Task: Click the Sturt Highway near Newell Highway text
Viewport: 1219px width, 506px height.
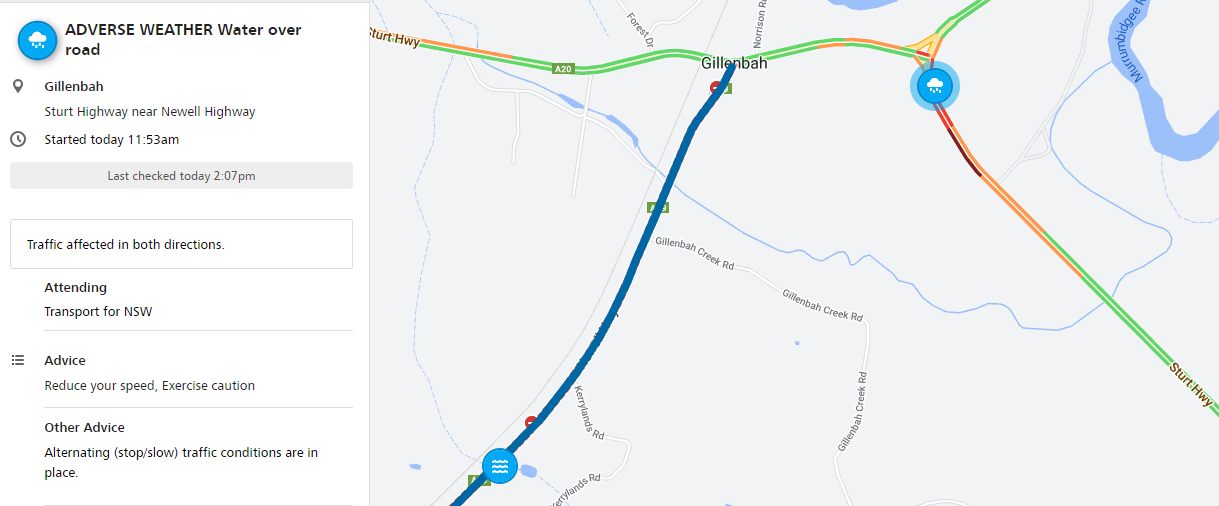Action: coord(150,112)
